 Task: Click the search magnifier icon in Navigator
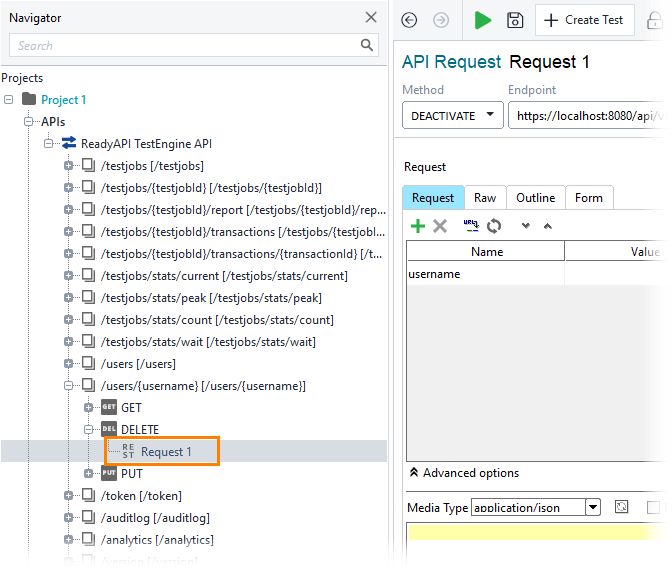(x=368, y=45)
